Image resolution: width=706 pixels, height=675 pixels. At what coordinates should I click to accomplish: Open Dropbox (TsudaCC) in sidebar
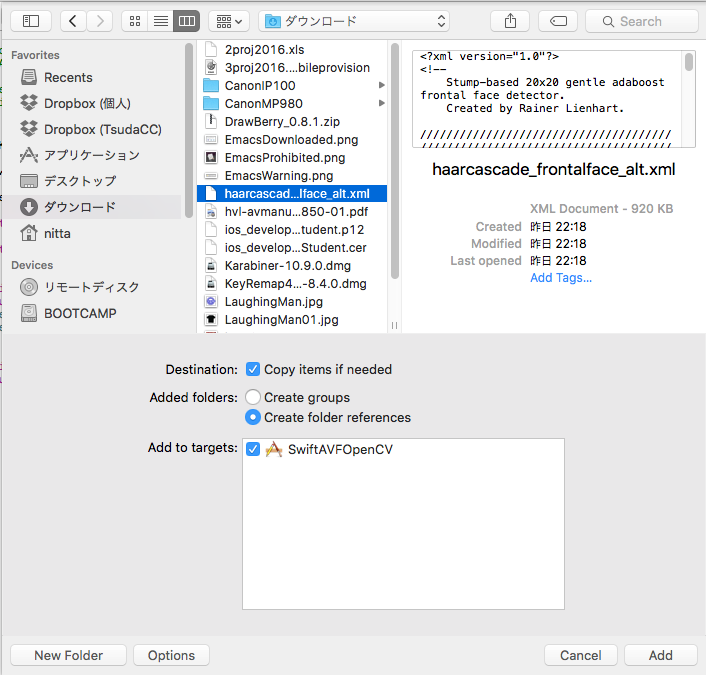pos(102,129)
